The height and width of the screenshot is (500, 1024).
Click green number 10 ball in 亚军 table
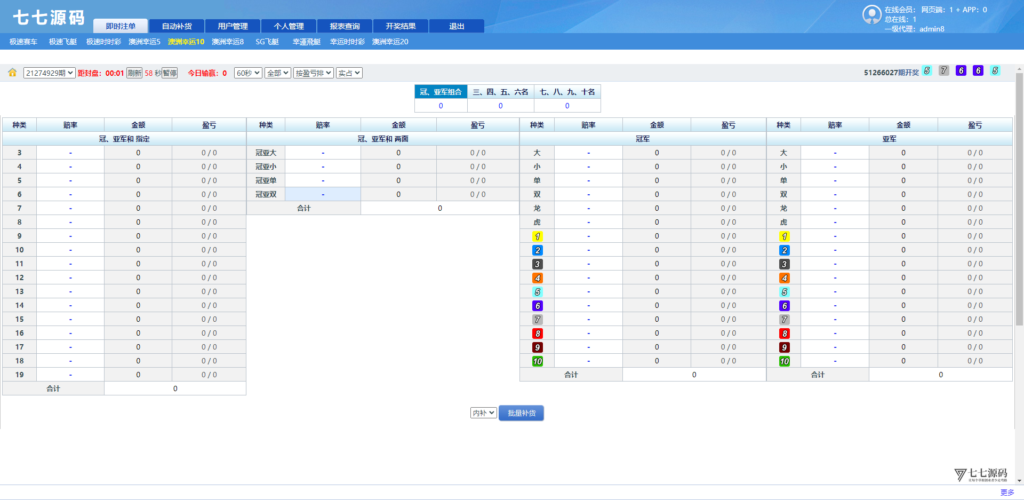click(785, 361)
